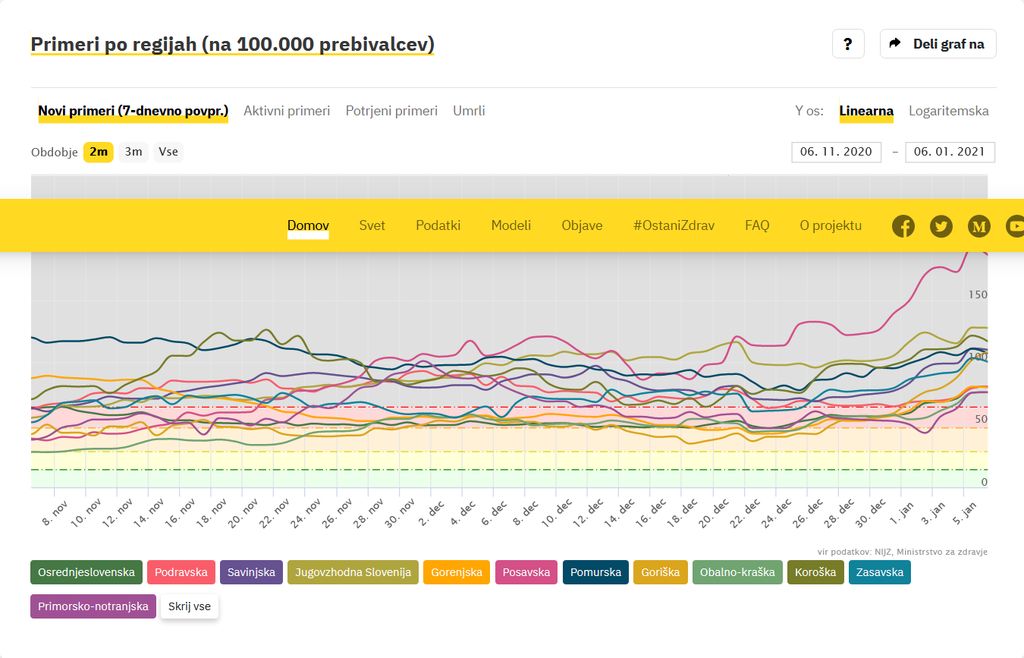
Task: Show all data with Vse period
Action: pos(168,152)
